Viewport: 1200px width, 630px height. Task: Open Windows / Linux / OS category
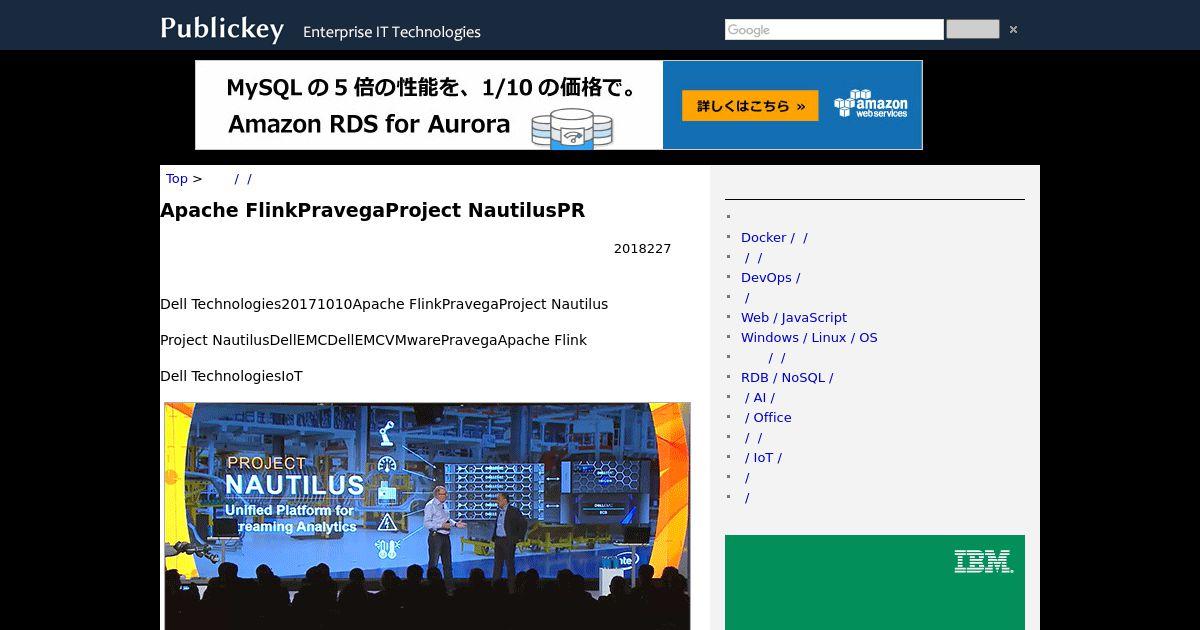809,338
